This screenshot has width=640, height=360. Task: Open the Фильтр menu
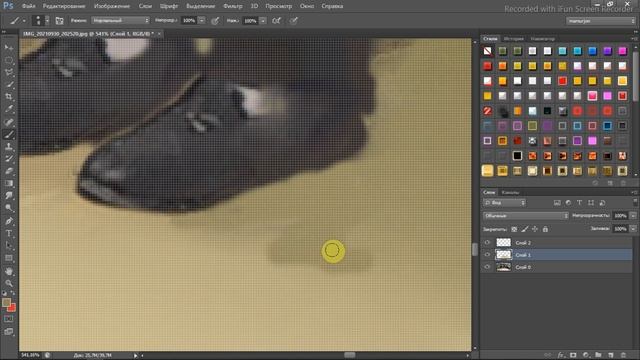(233, 6)
